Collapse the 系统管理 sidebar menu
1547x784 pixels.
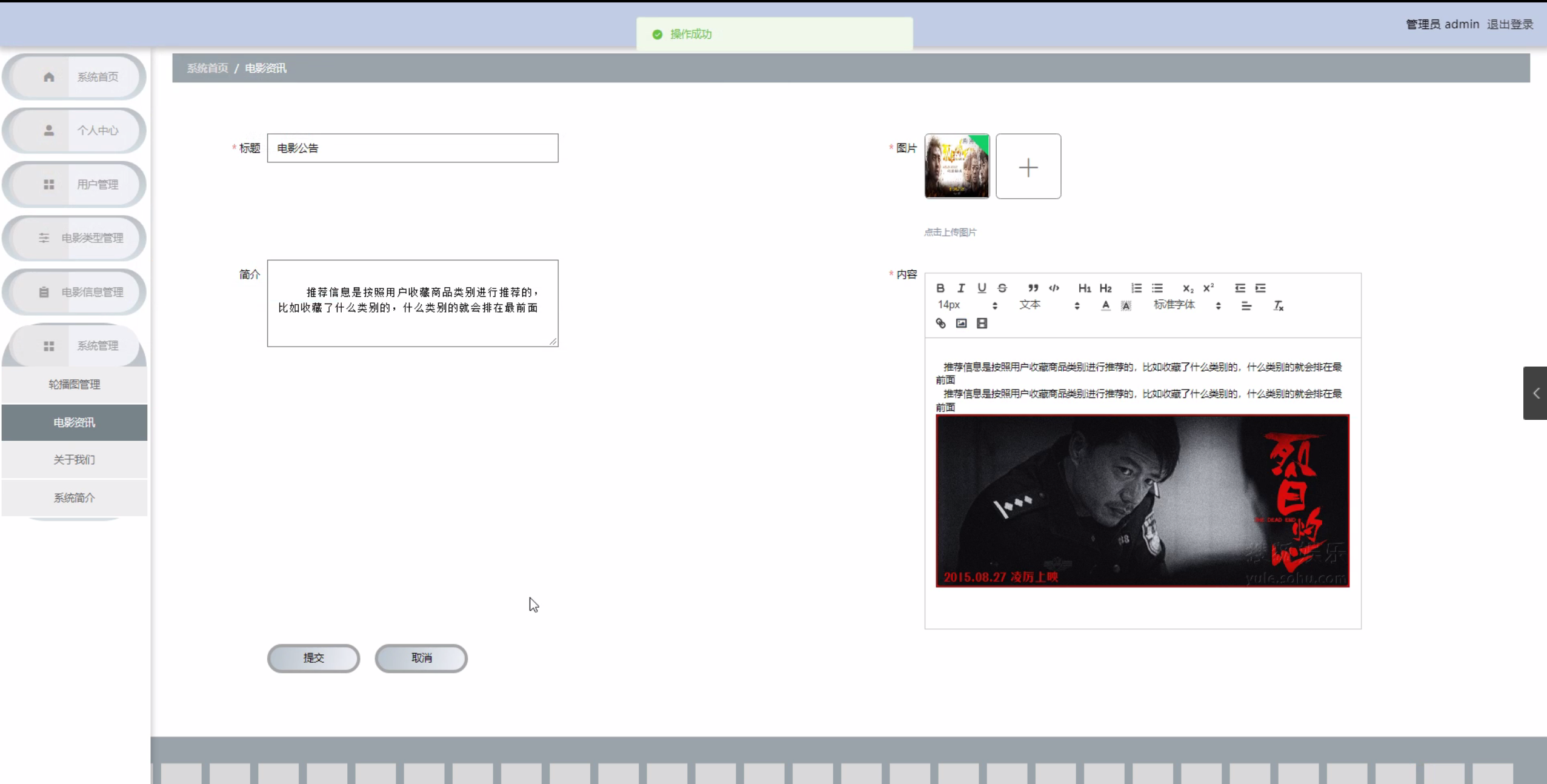pos(75,345)
